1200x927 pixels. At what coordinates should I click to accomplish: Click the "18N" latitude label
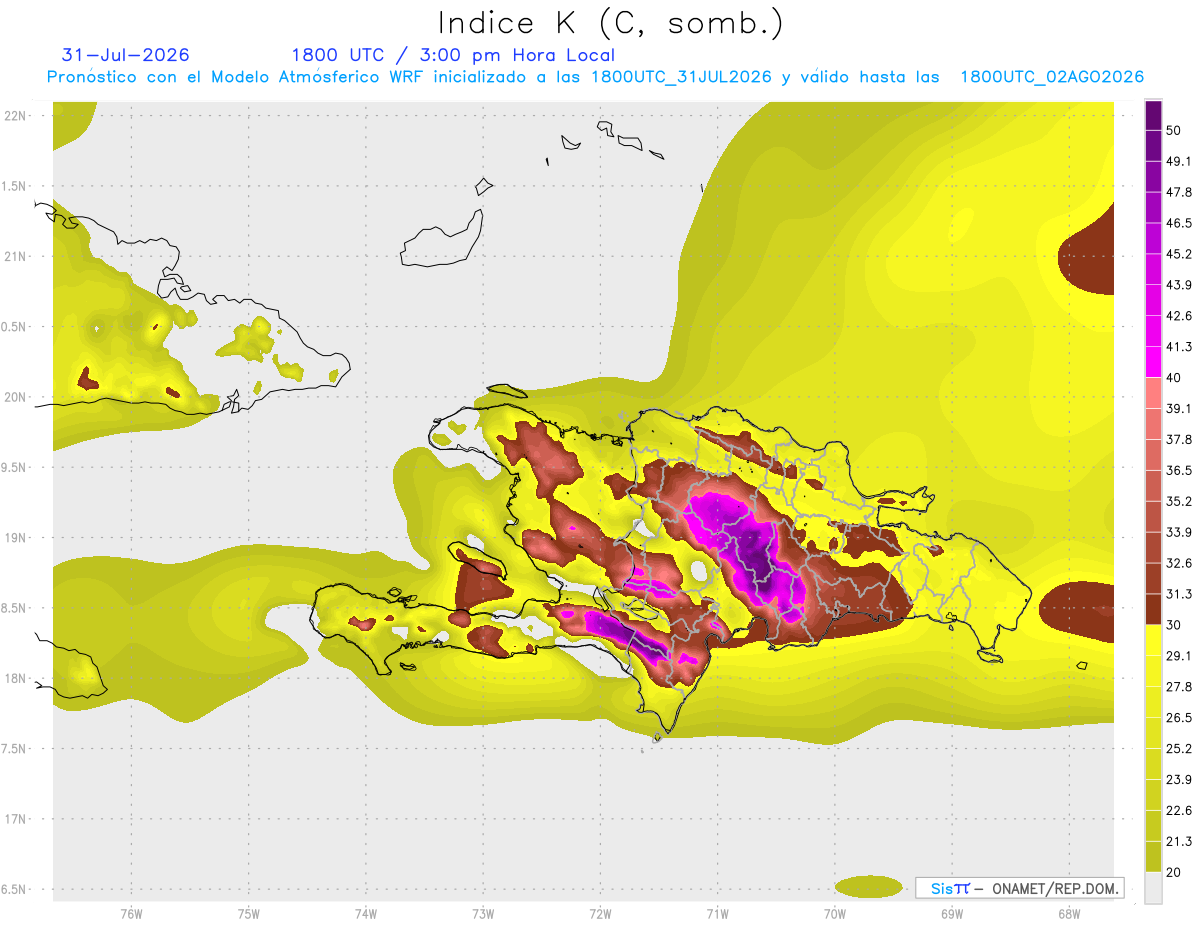(x=15, y=678)
